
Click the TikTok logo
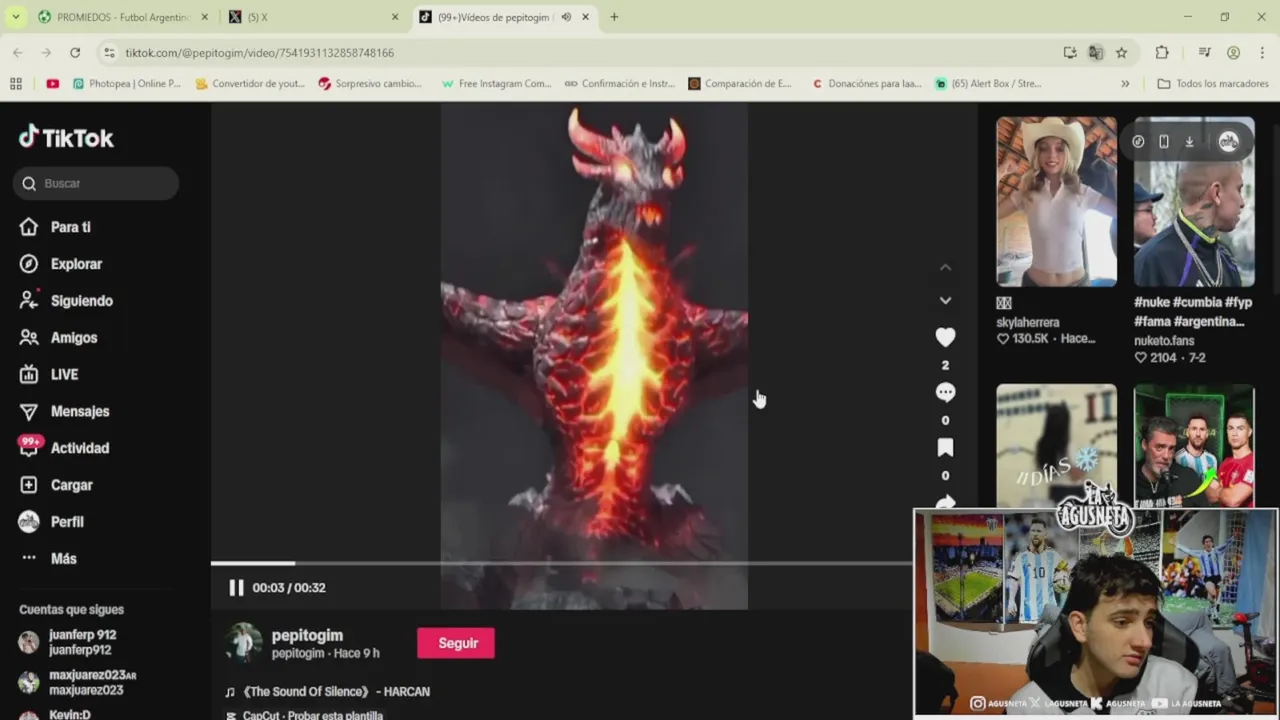click(x=66, y=138)
